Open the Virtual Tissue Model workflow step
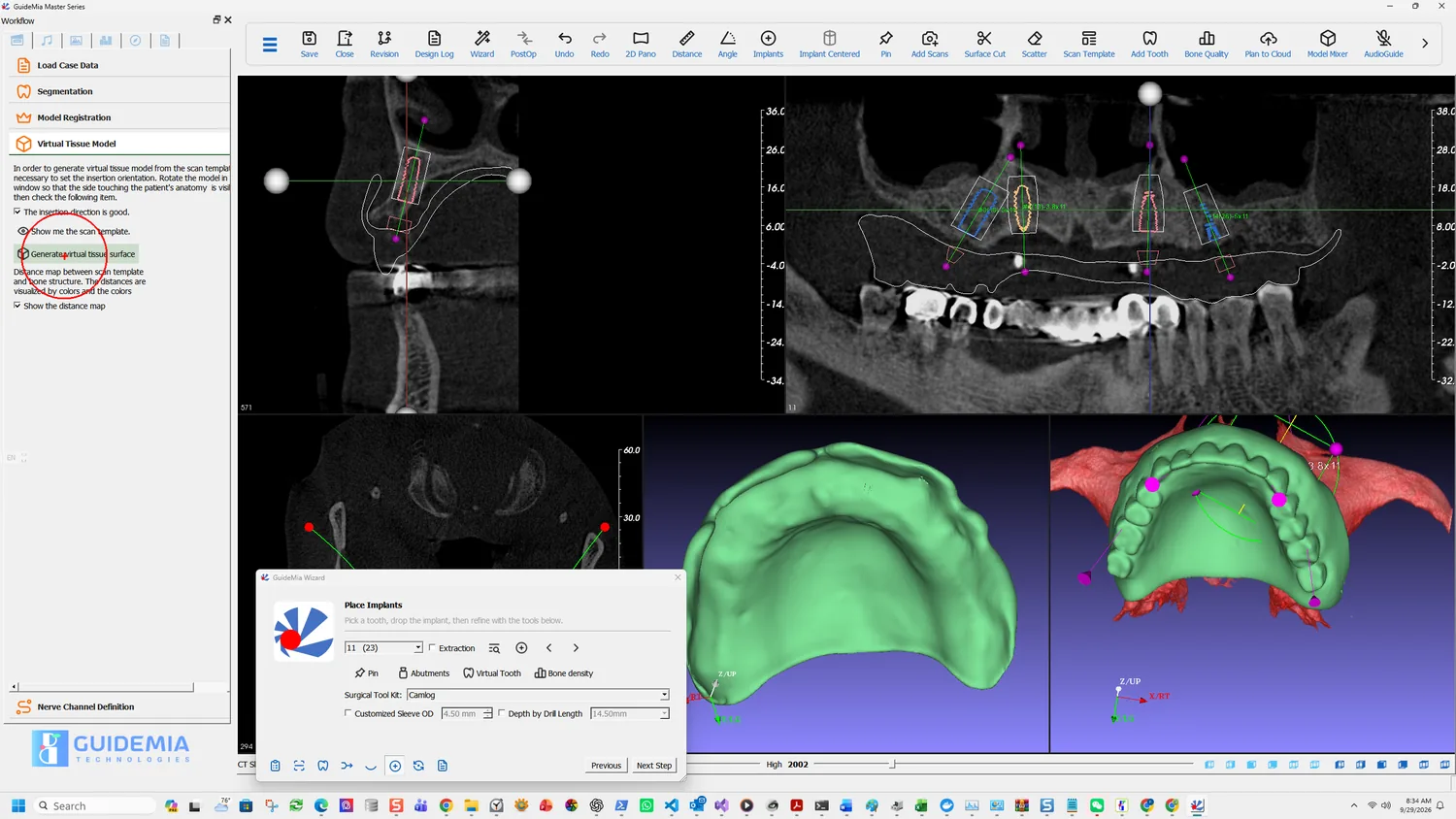Viewport: 1456px width, 819px height. tap(118, 144)
